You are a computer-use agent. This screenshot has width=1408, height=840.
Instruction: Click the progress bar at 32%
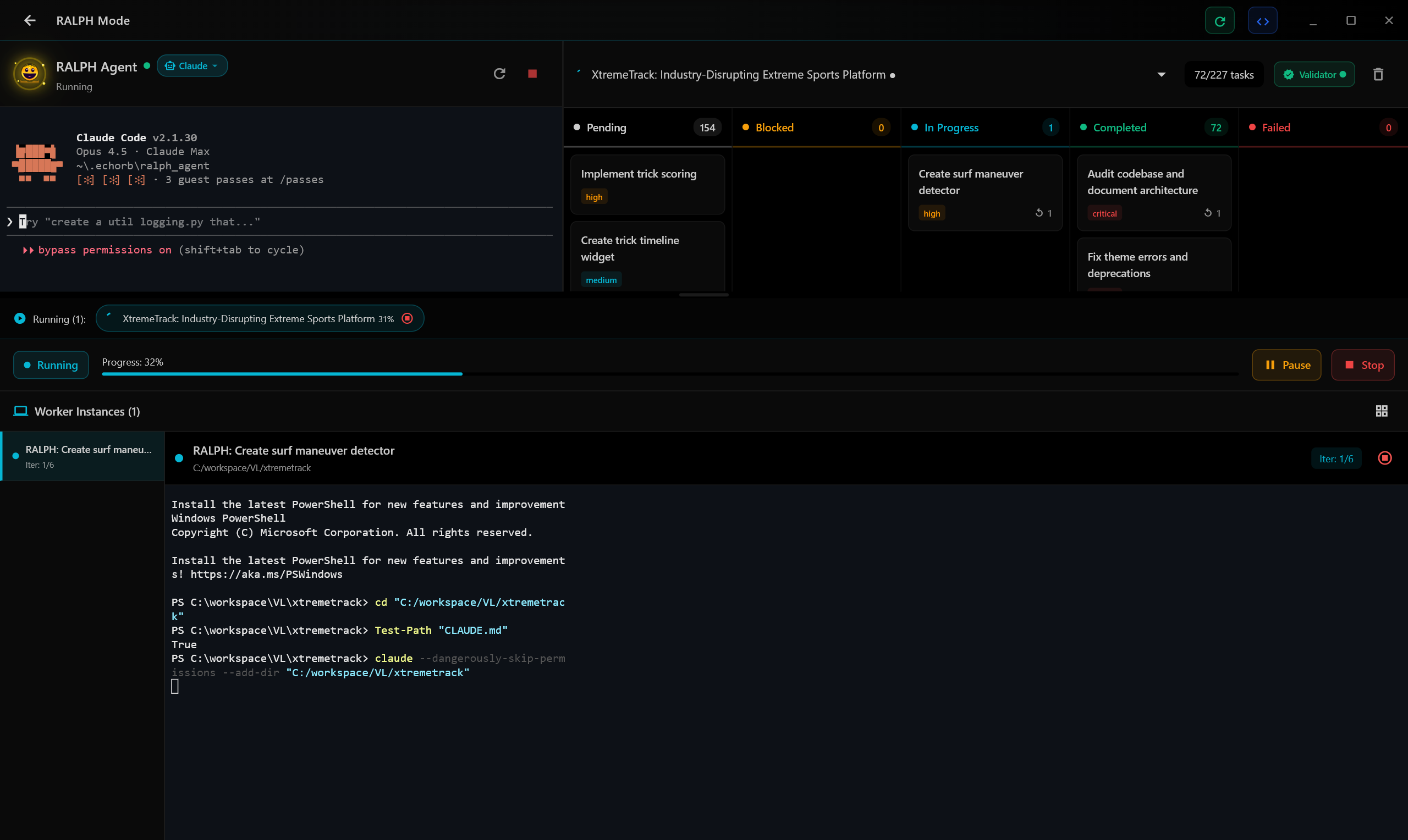(x=282, y=374)
